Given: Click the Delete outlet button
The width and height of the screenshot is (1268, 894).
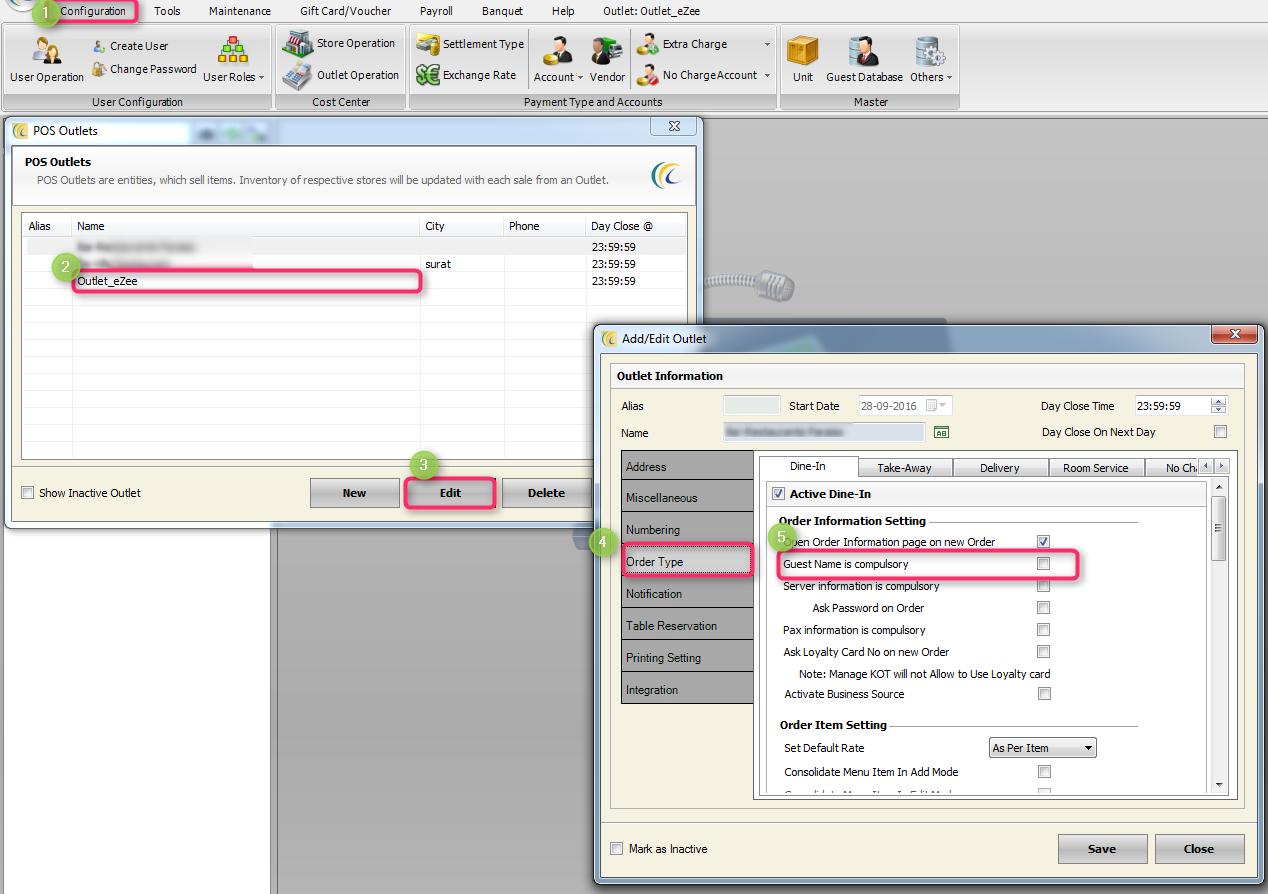Looking at the screenshot, I should pyautogui.click(x=546, y=493).
